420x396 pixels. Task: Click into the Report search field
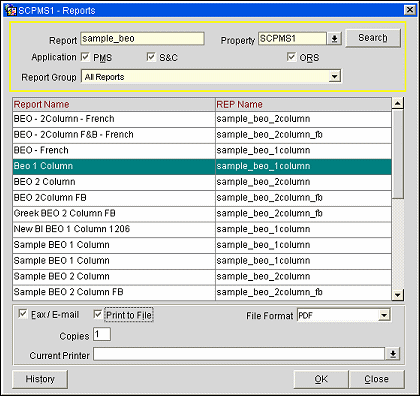point(142,39)
